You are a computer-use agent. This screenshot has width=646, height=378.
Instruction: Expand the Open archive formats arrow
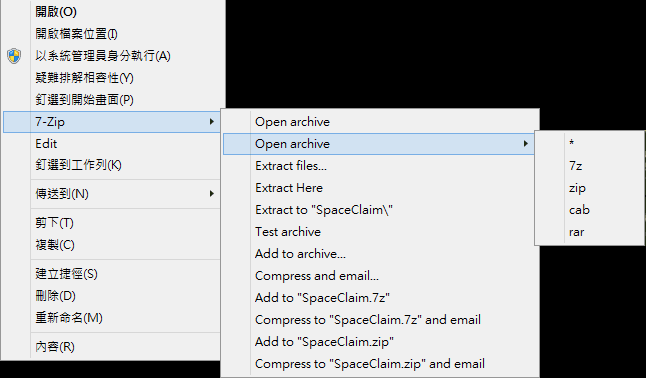point(525,144)
